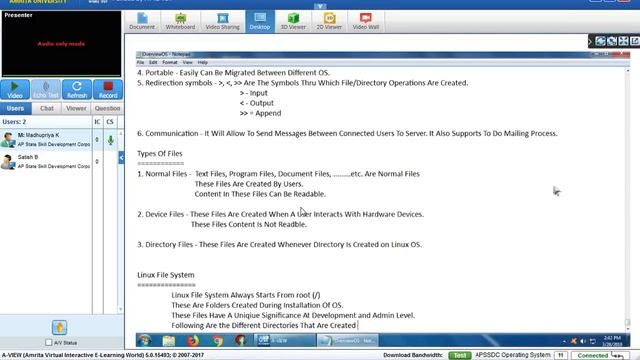
Task: Collapse the users side panel arrow
Action: click(x=121, y=158)
